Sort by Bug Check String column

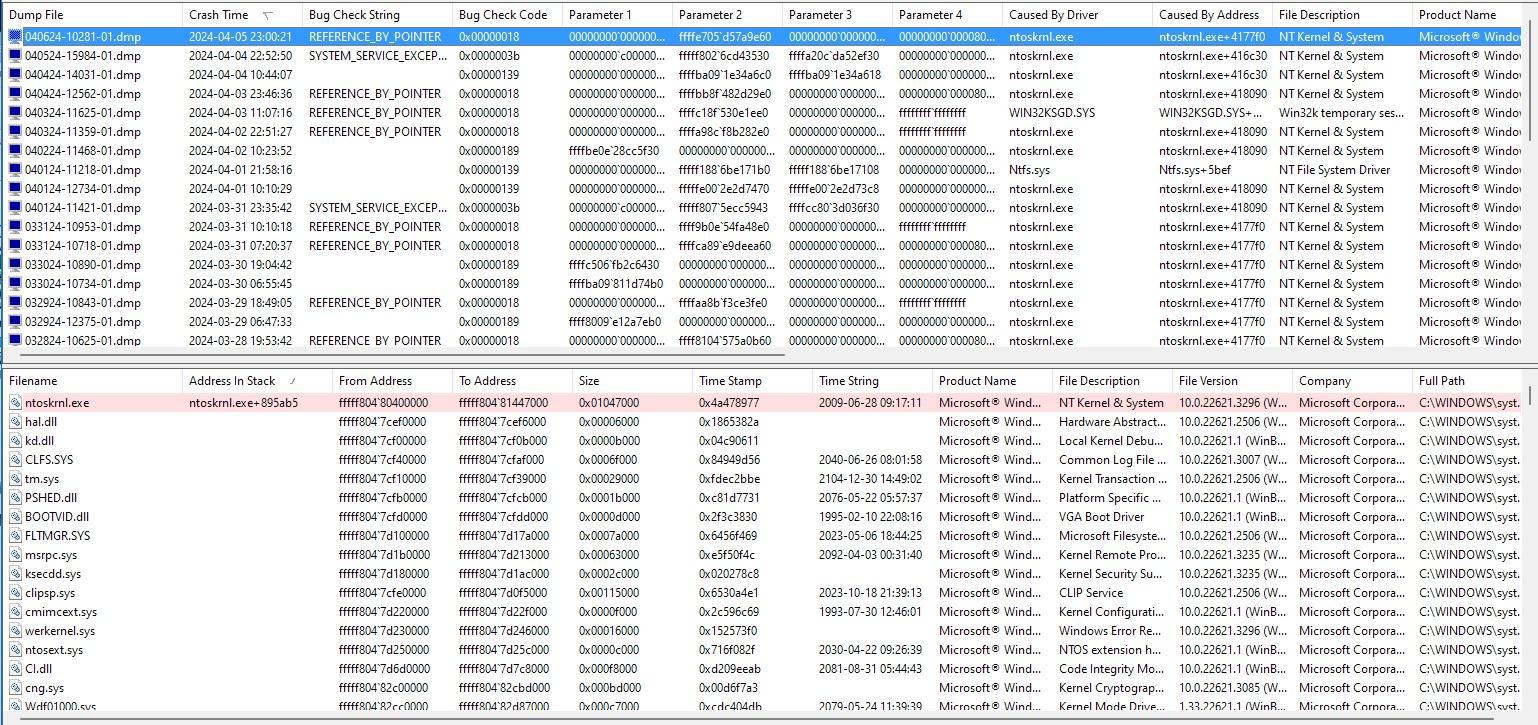377,15
